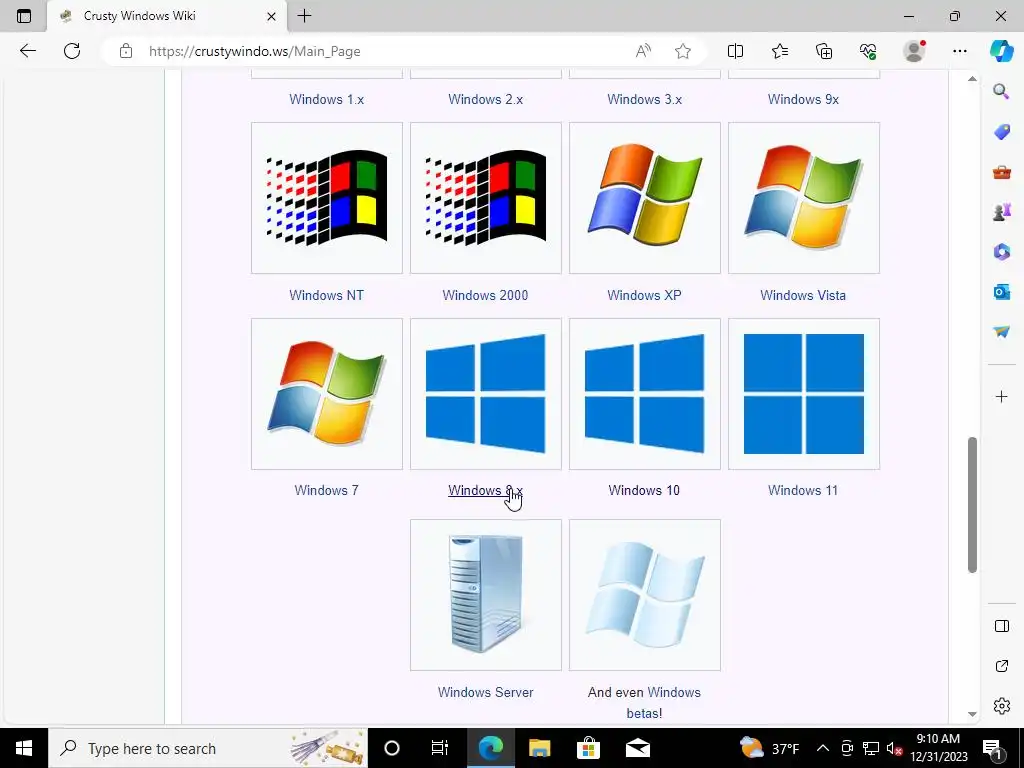
Task: Open sidebar Games chess icon
Action: tap(1001, 212)
